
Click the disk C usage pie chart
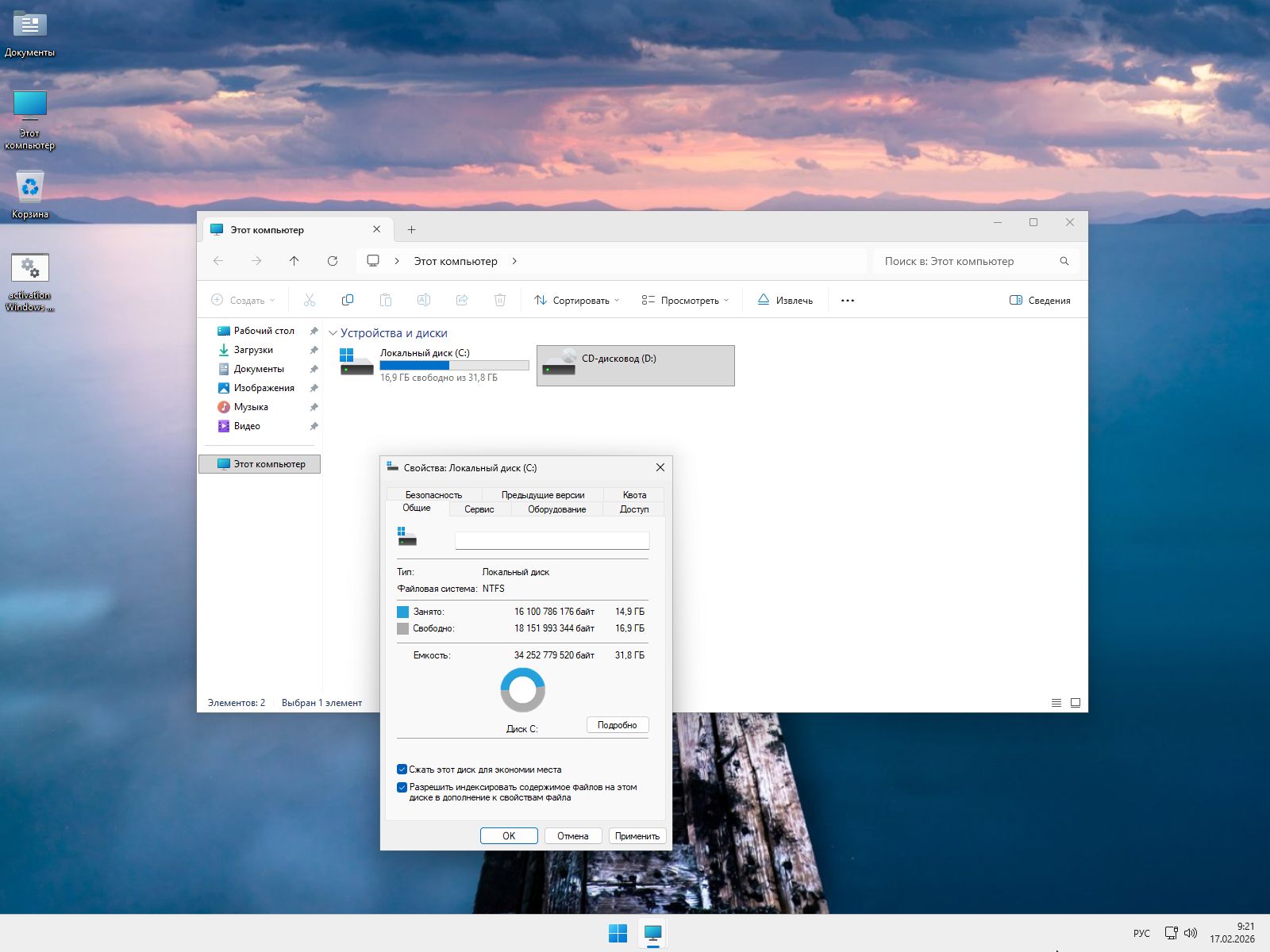tap(522, 690)
